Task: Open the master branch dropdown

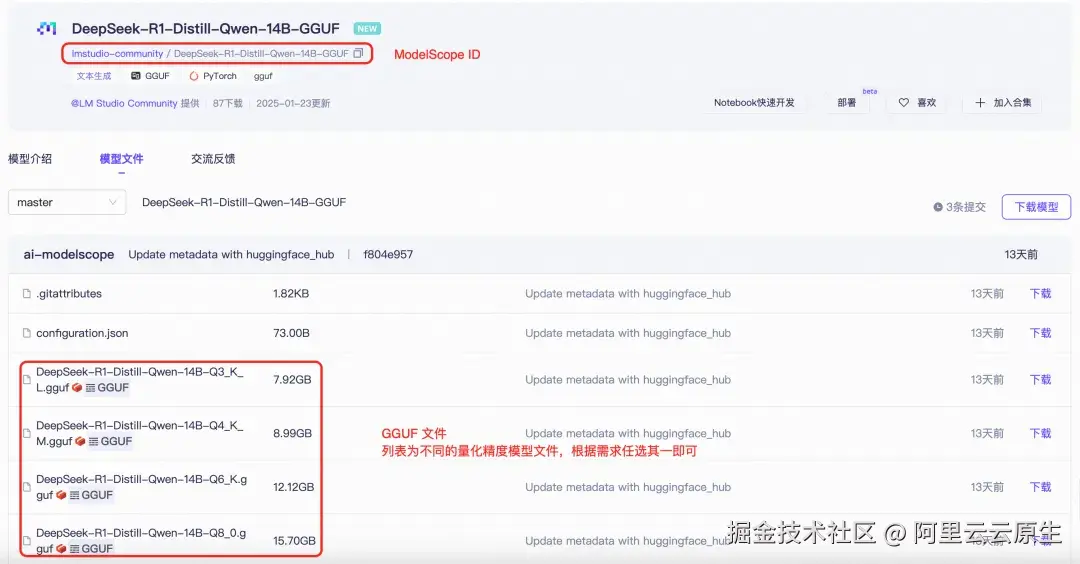Action: click(x=67, y=202)
